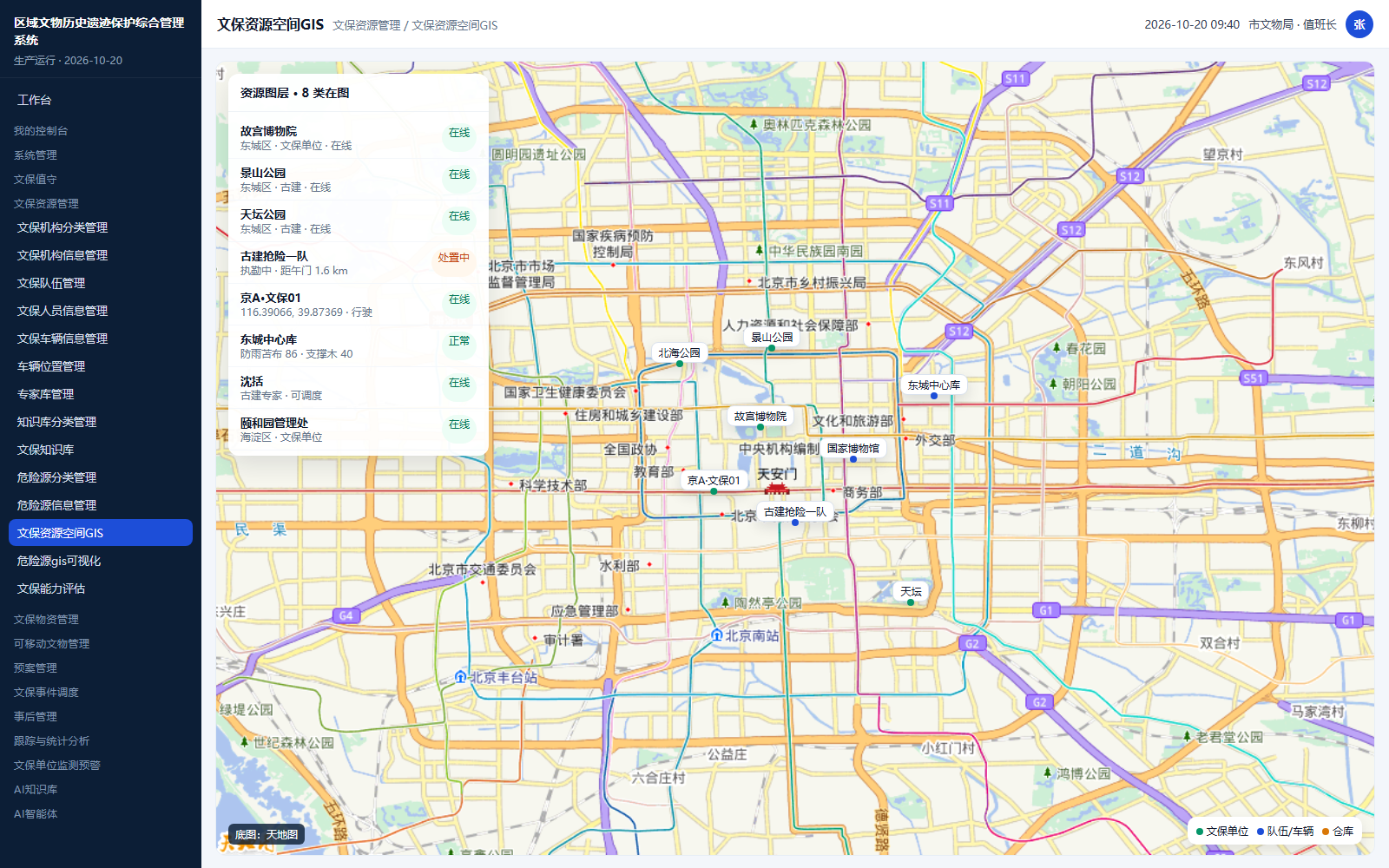Click the 队伍/车辆 legend entry
Screen dimensions: 1389x868
coord(1286,832)
